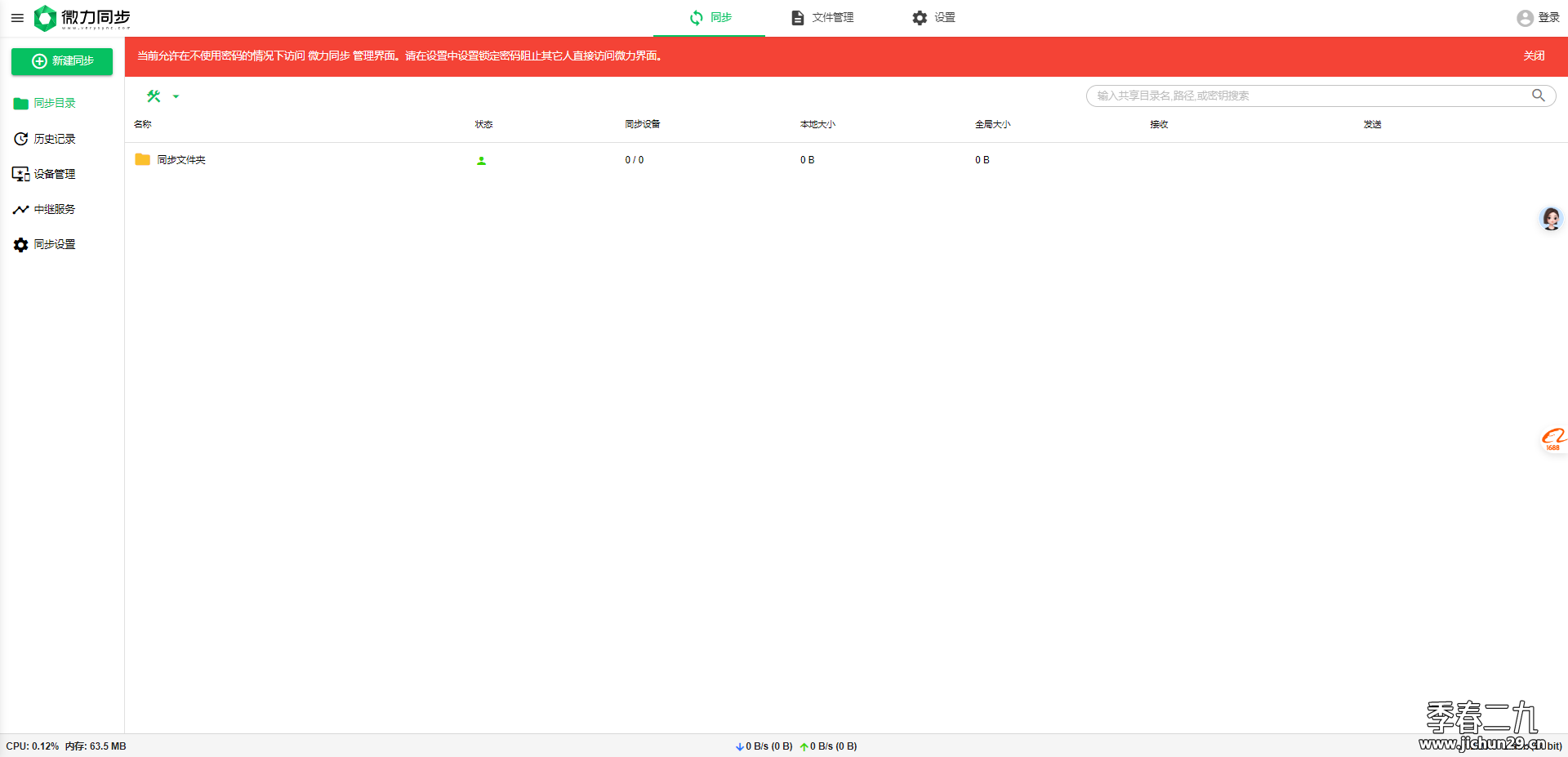Click the 发送 column header
Image resolution: width=1568 pixels, height=757 pixels.
click(1373, 124)
